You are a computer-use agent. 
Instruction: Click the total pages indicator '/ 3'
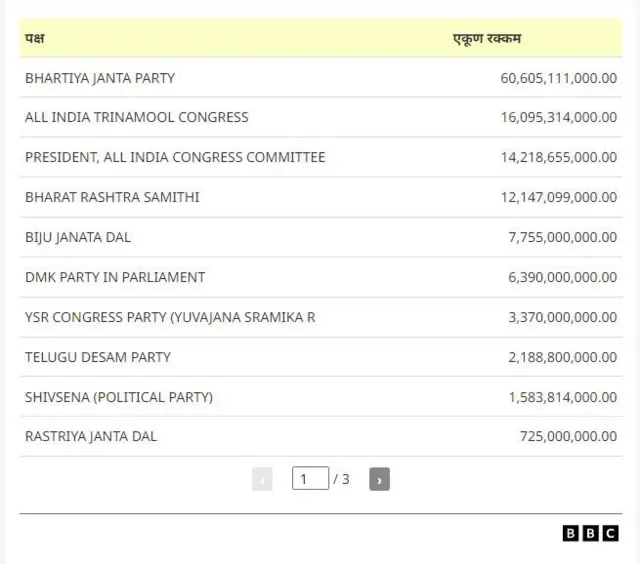click(341, 479)
